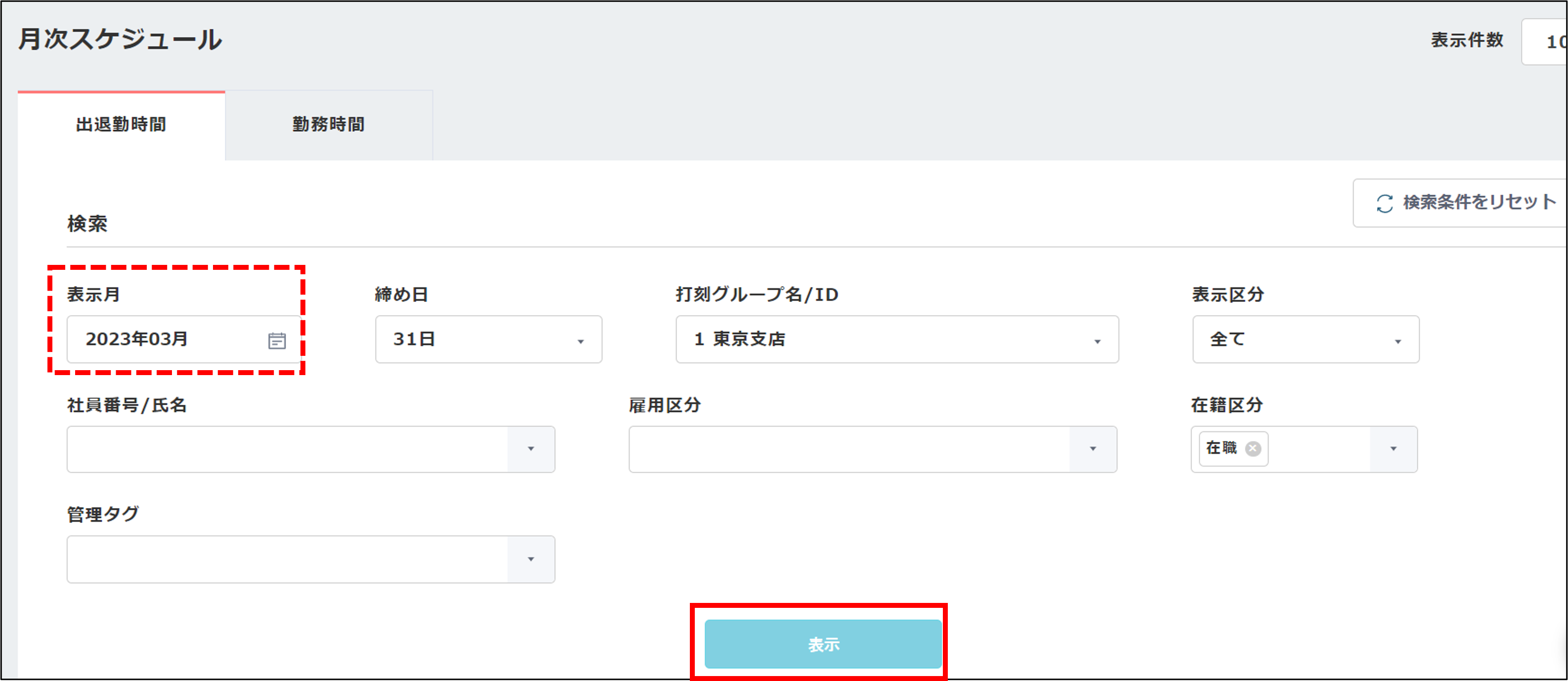Open 雇用区分 dropdown arrow
The height and width of the screenshot is (681, 1568).
[x=1093, y=449]
